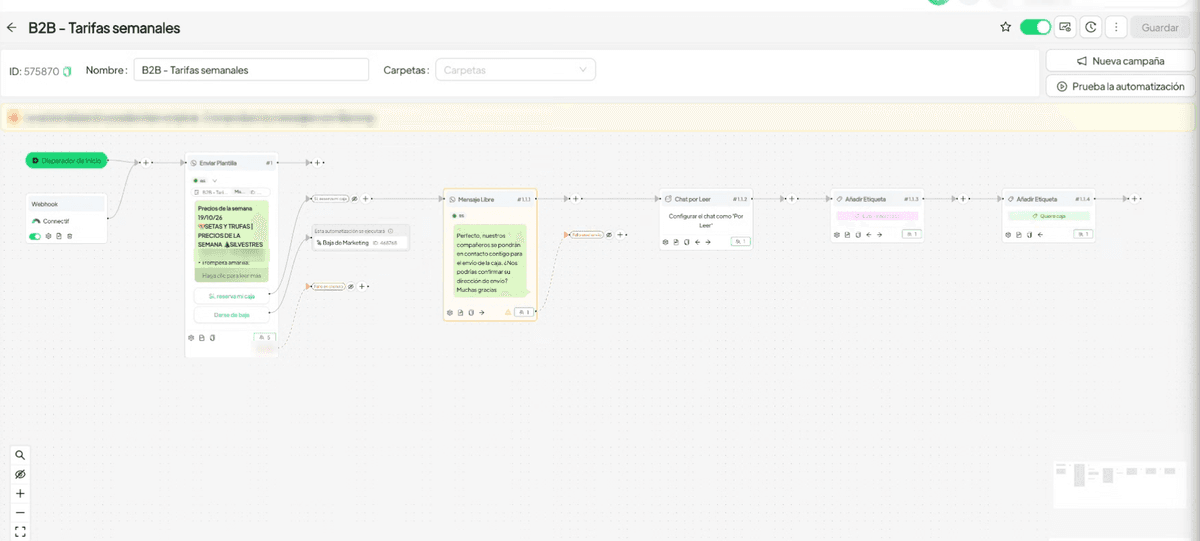This screenshot has width=1200, height=541.
Task: Toggle visibility with the crossed-eye canvas tool
Action: pyautogui.click(x=20, y=474)
